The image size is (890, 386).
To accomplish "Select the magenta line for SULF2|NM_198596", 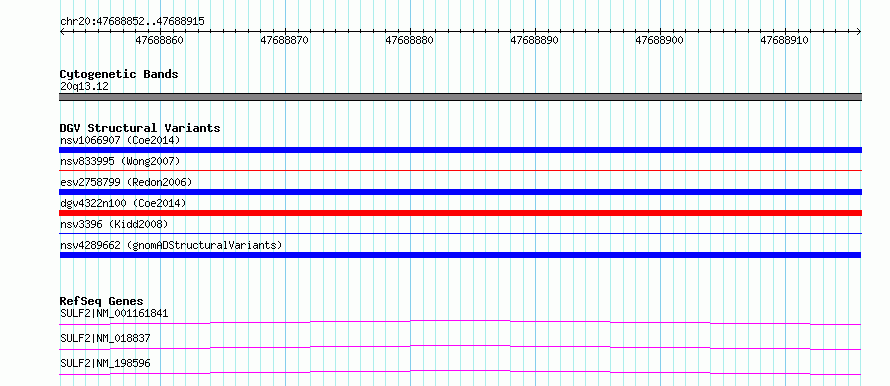I will coord(460,372).
